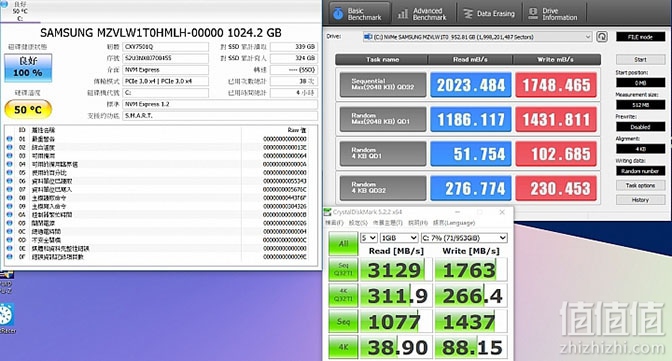Screen dimensions: 672x361
Task: Click the firmware field CXY7501Q
Action: [165, 46]
